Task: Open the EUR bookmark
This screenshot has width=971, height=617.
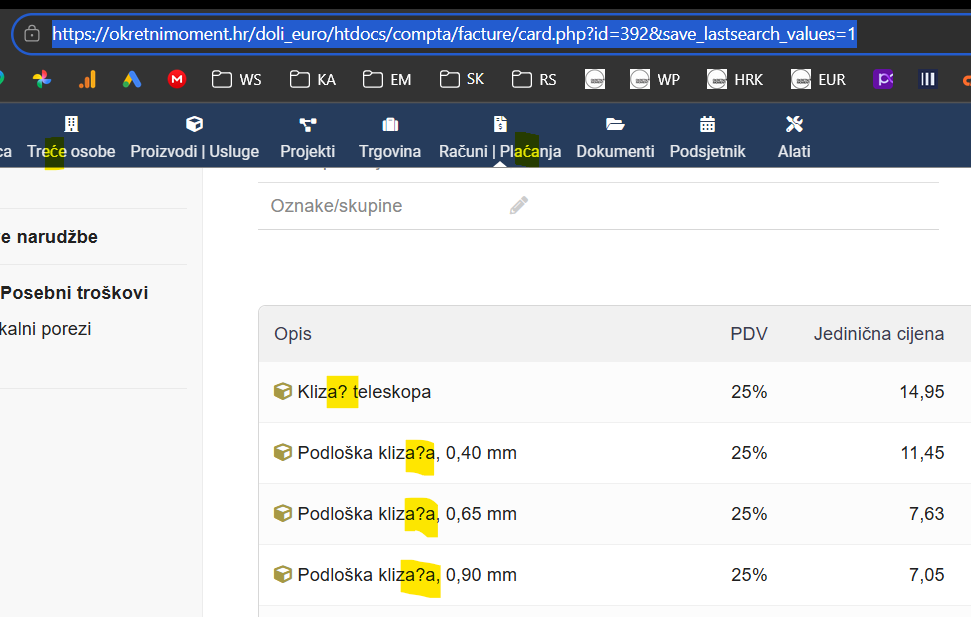Action: coord(818,79)
